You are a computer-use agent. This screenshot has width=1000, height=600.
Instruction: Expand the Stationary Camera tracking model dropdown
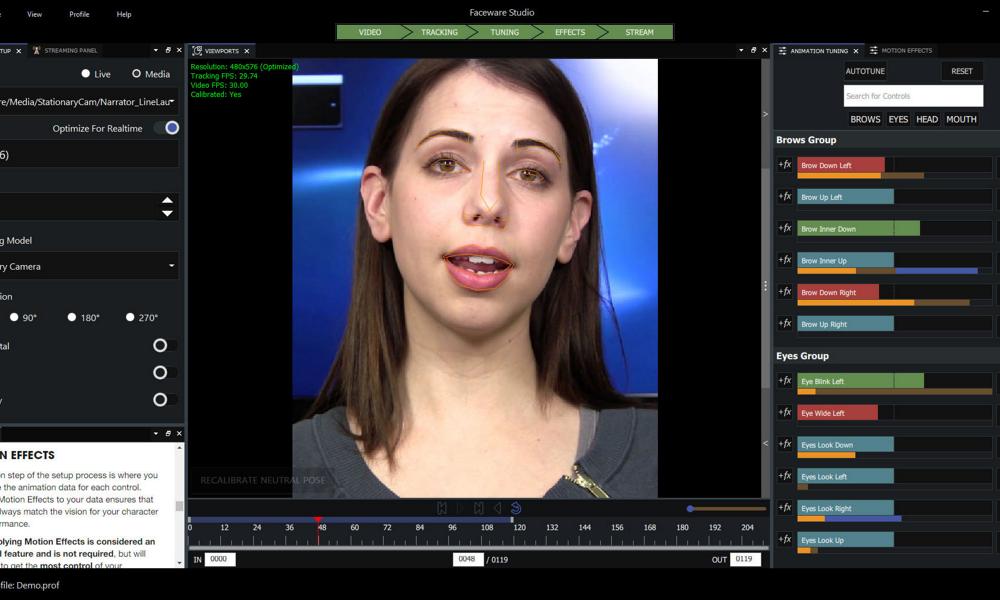pos(172,266)
